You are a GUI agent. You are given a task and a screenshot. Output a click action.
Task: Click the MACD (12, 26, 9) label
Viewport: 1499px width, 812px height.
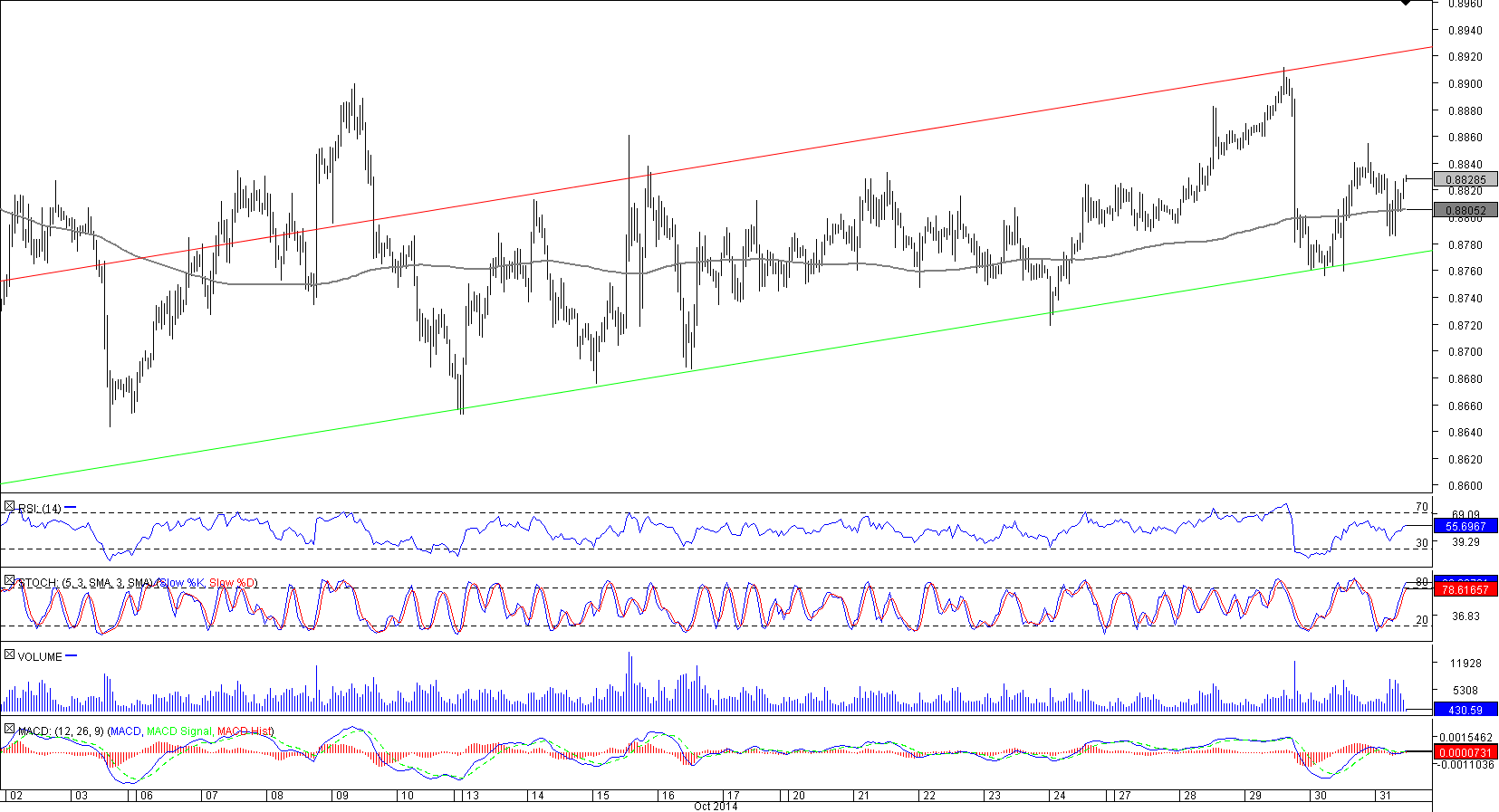click(x=61, y=731)
